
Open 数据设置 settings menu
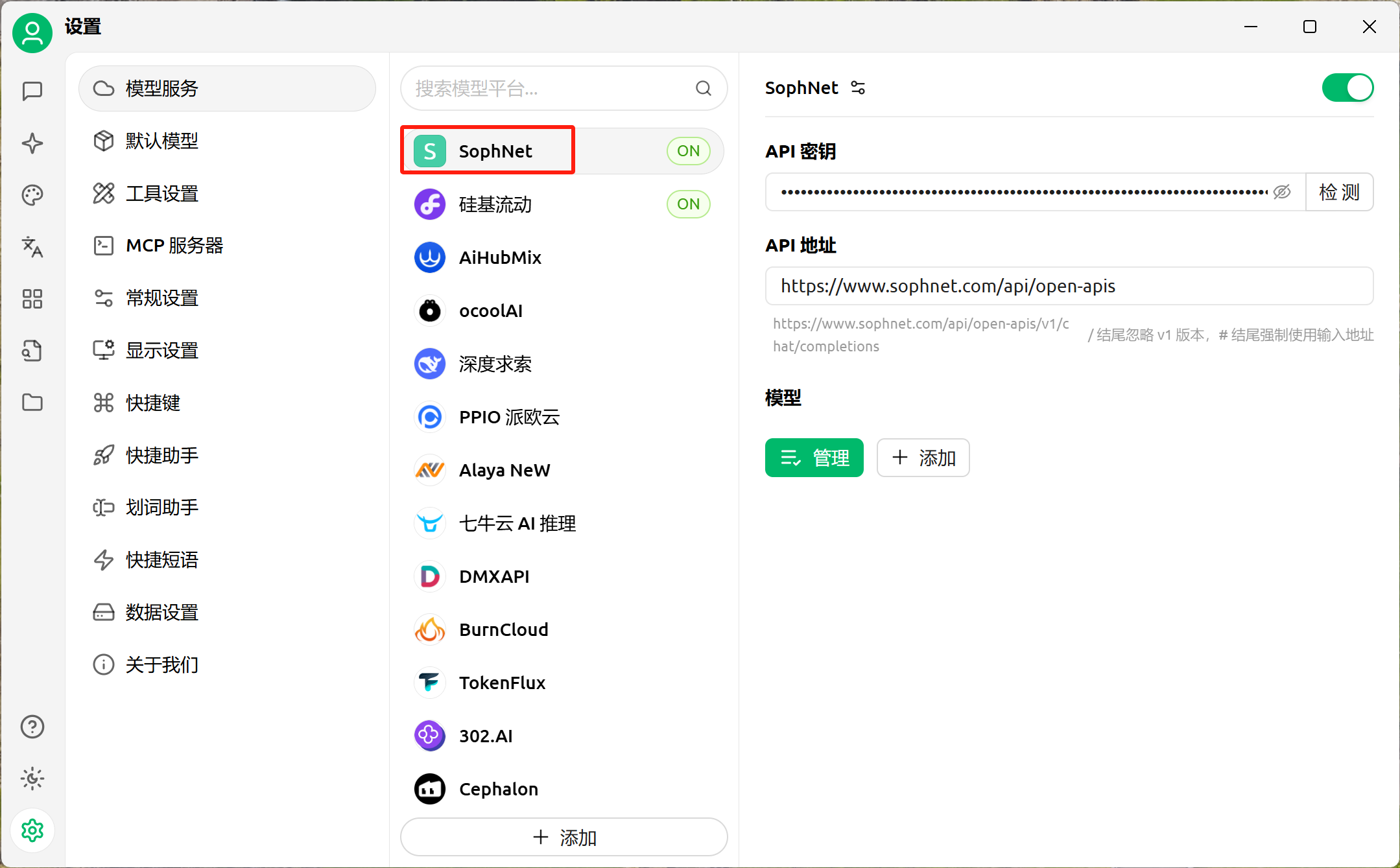click(x=227, y=613)
